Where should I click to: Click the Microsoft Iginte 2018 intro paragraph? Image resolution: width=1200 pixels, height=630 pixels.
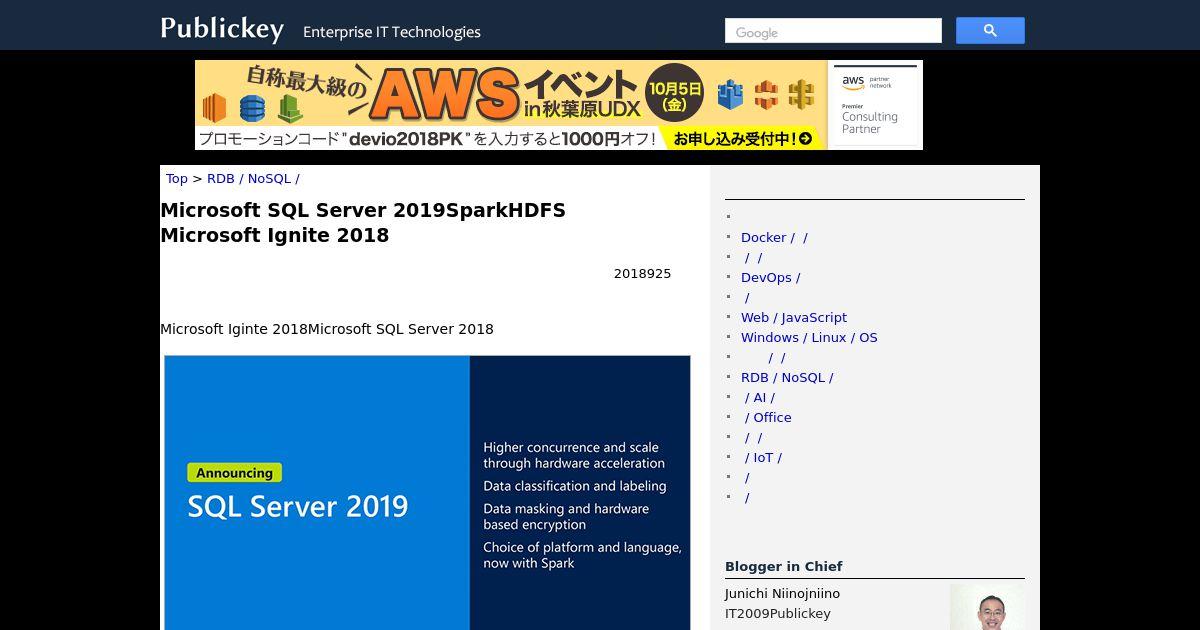pos(327,329)
